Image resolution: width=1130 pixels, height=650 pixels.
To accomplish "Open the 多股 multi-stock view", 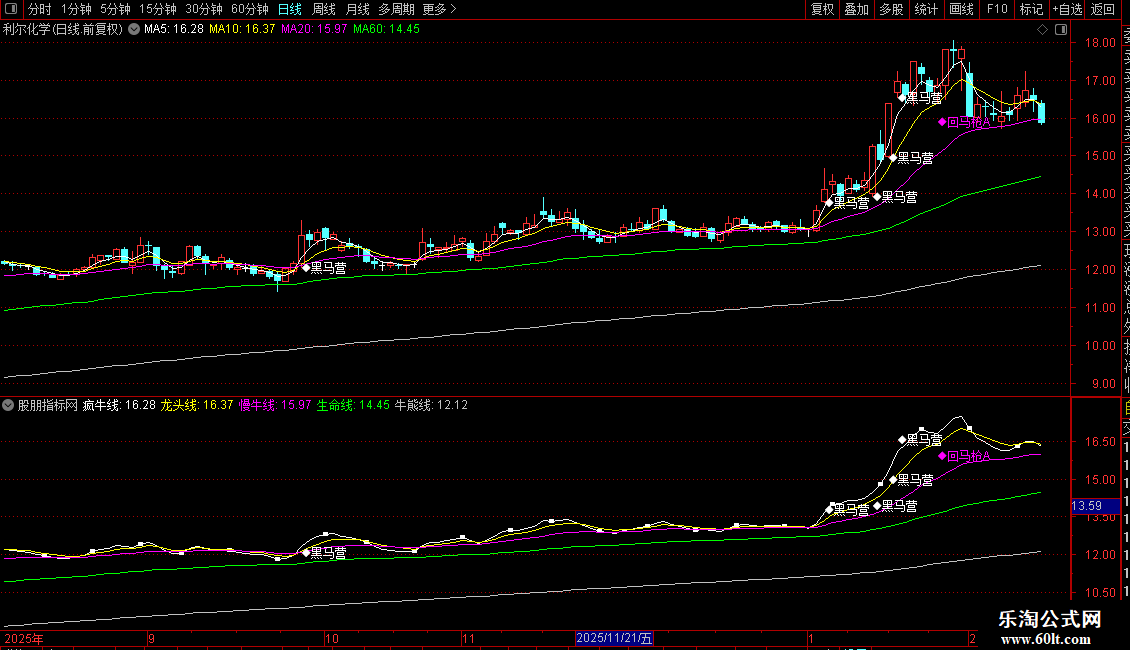I will coord(891,9).
